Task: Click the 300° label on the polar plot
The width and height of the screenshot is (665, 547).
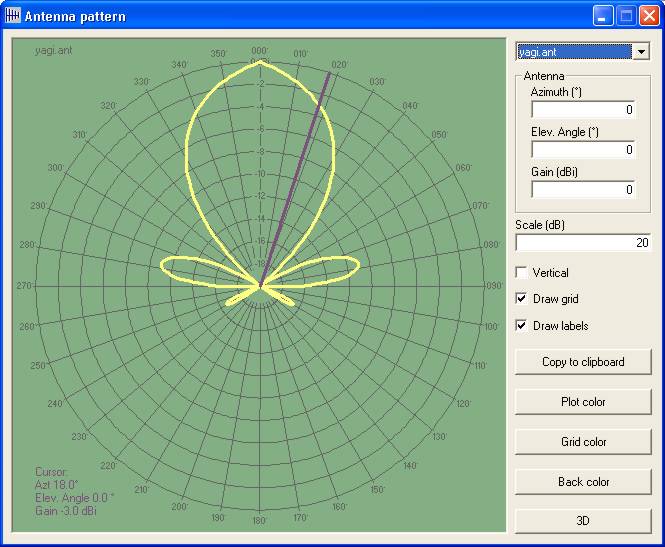Action: tap(56, 167)
